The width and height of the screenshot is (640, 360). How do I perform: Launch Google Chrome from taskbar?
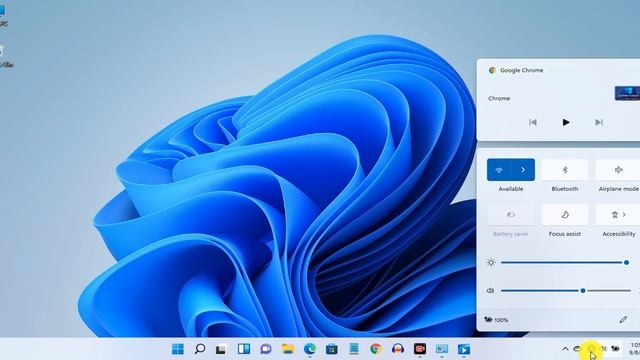(376, 349)
